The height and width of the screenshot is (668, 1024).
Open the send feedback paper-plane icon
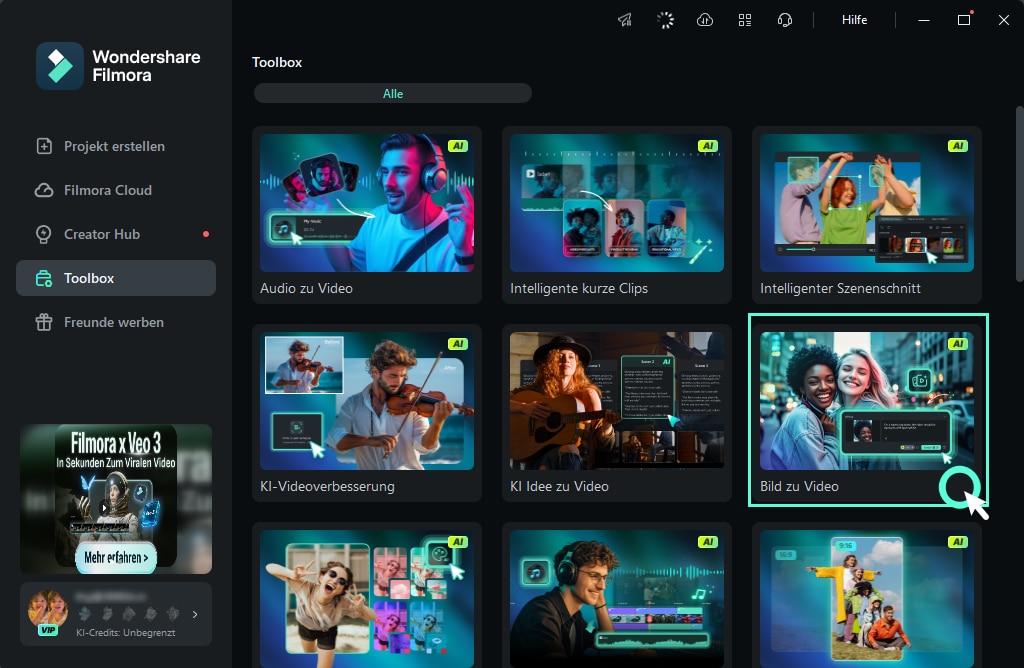click(625, 20)
